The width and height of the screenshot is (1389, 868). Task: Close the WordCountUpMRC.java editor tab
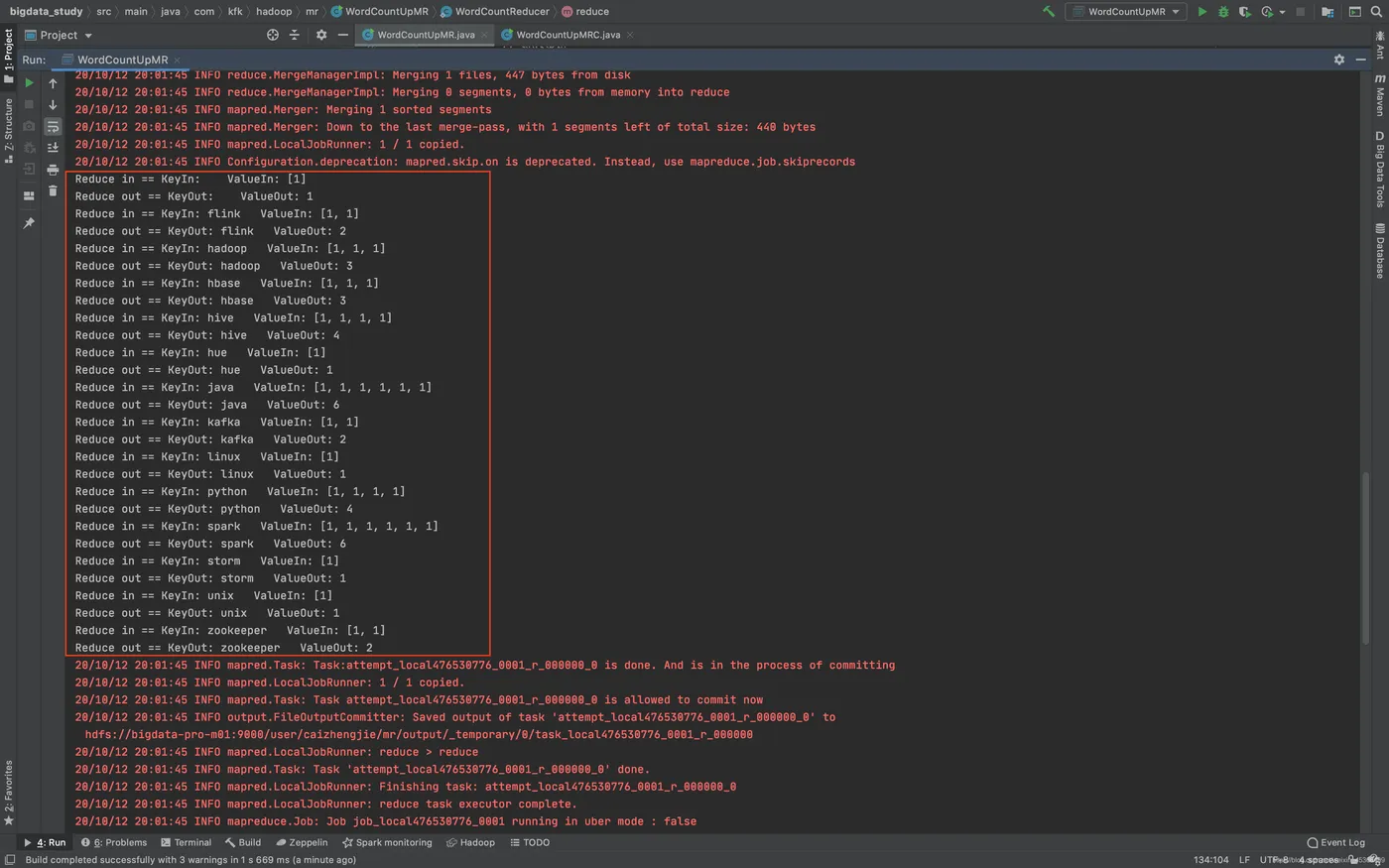pyautogui.click(x=629, y=35)
